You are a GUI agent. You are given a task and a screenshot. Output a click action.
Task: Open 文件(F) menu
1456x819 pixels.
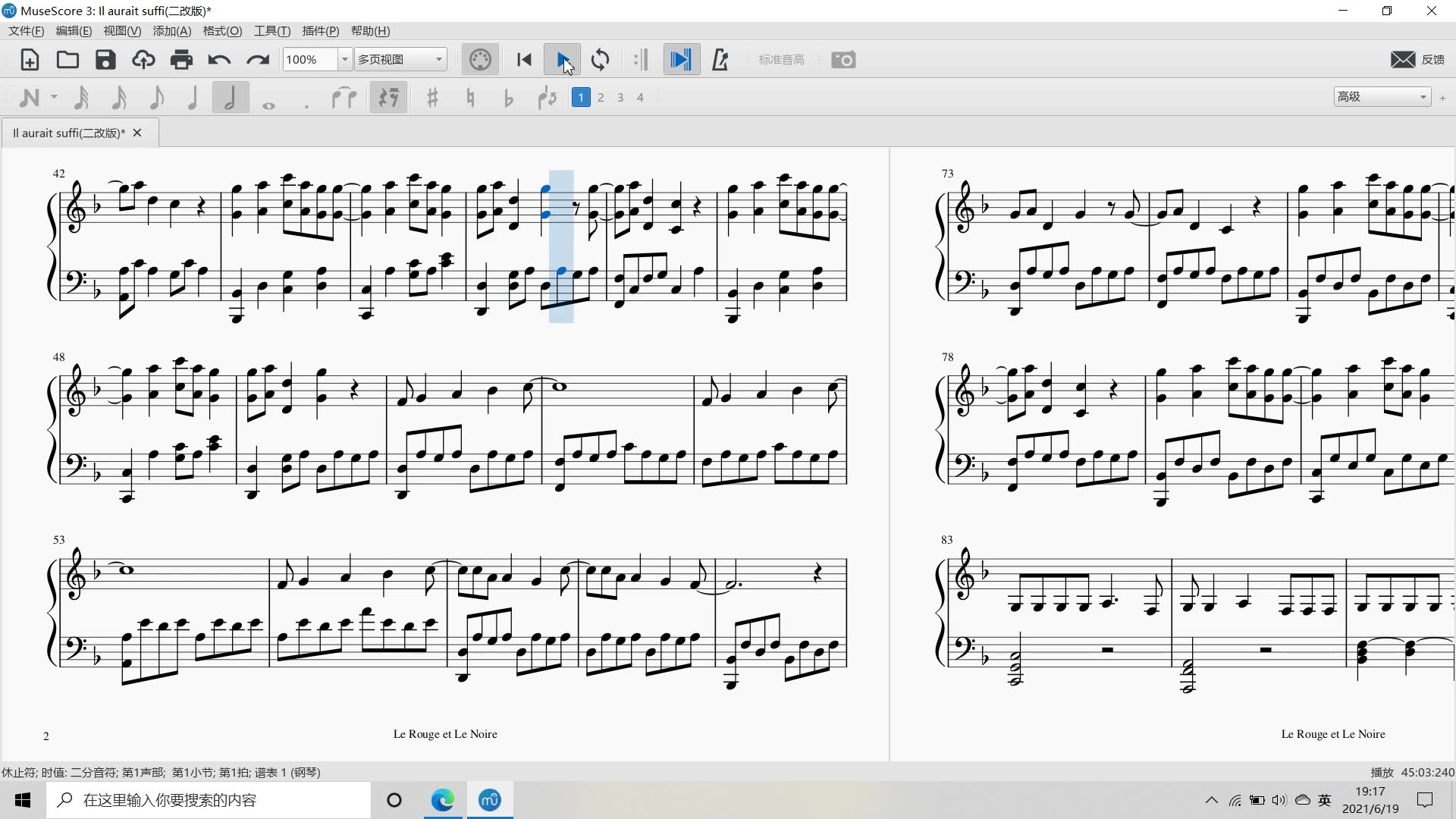pos(27,31)
